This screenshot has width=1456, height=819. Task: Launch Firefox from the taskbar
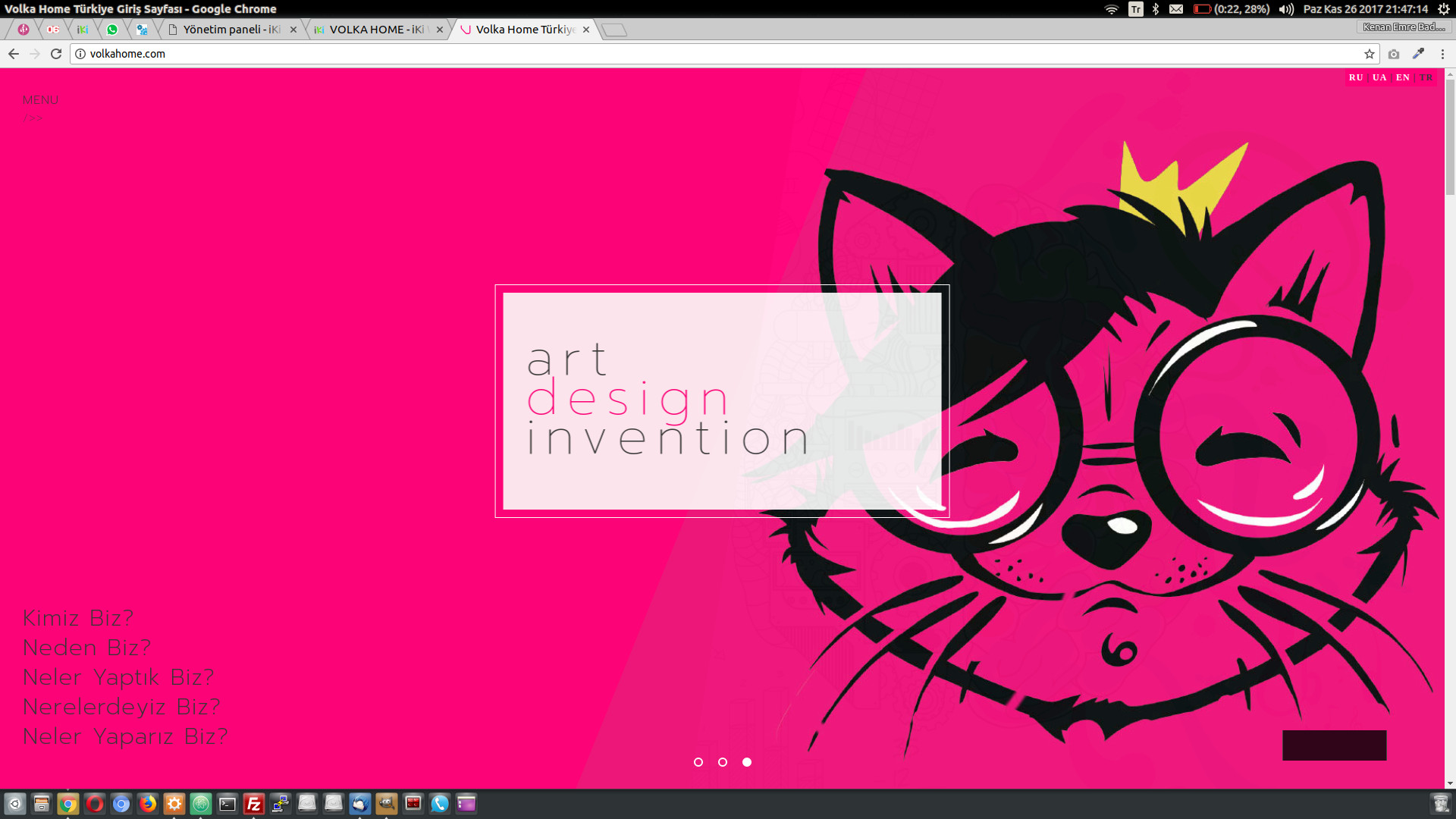[148, 804]
